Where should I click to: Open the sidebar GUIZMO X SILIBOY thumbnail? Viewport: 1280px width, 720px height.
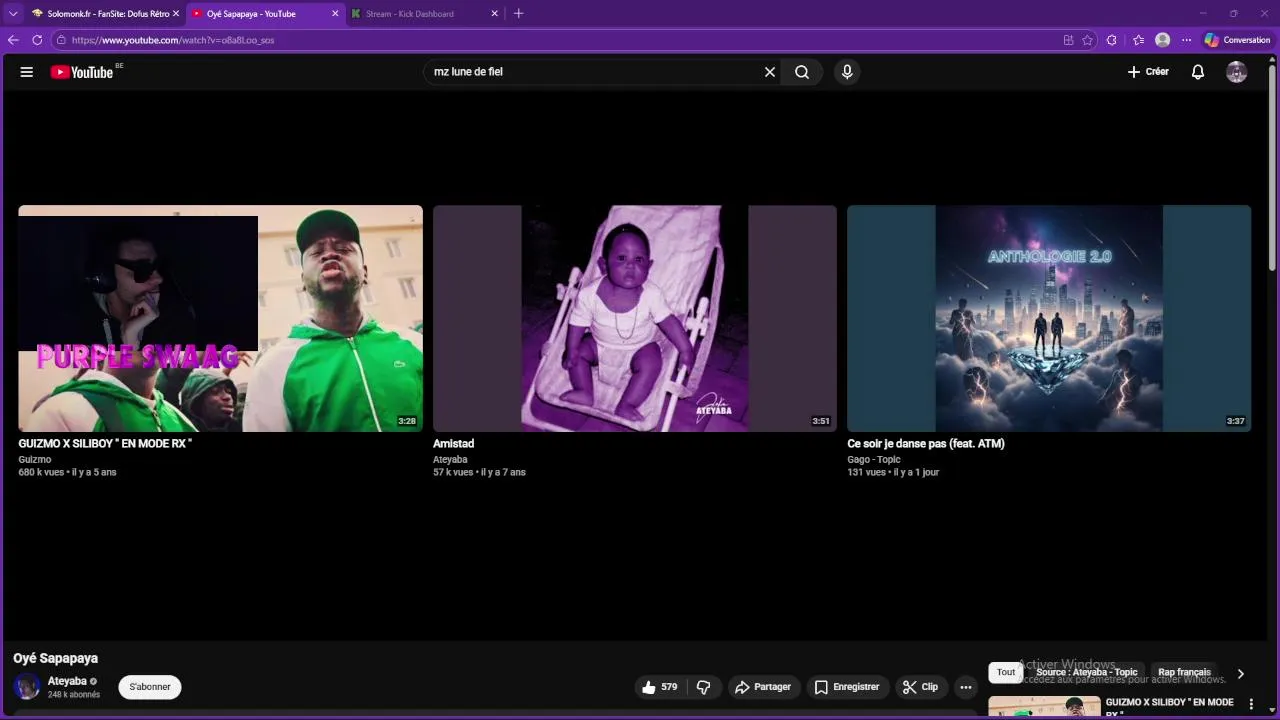(1044, 708)
